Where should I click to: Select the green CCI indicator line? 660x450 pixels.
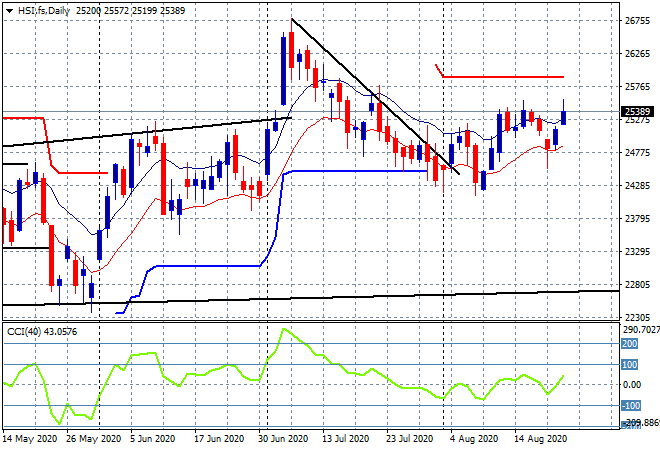(283, 376)
